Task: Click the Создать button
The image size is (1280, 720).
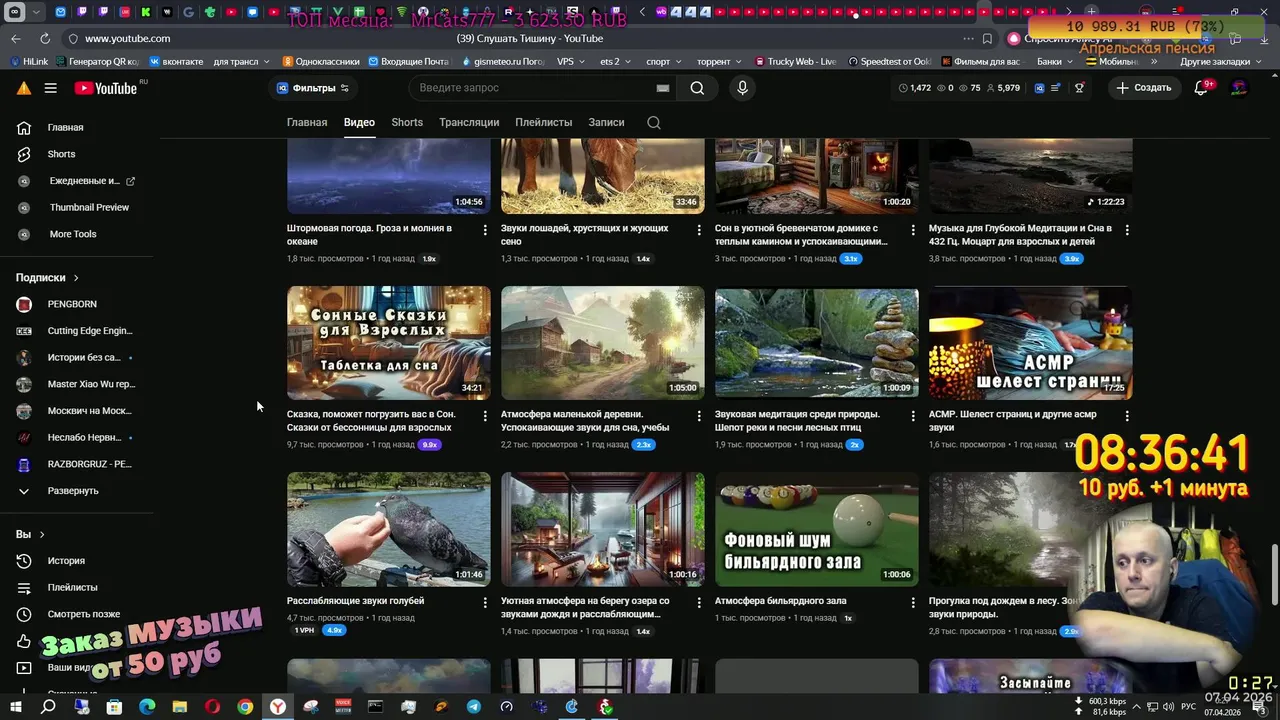Action: point(1143,88)
